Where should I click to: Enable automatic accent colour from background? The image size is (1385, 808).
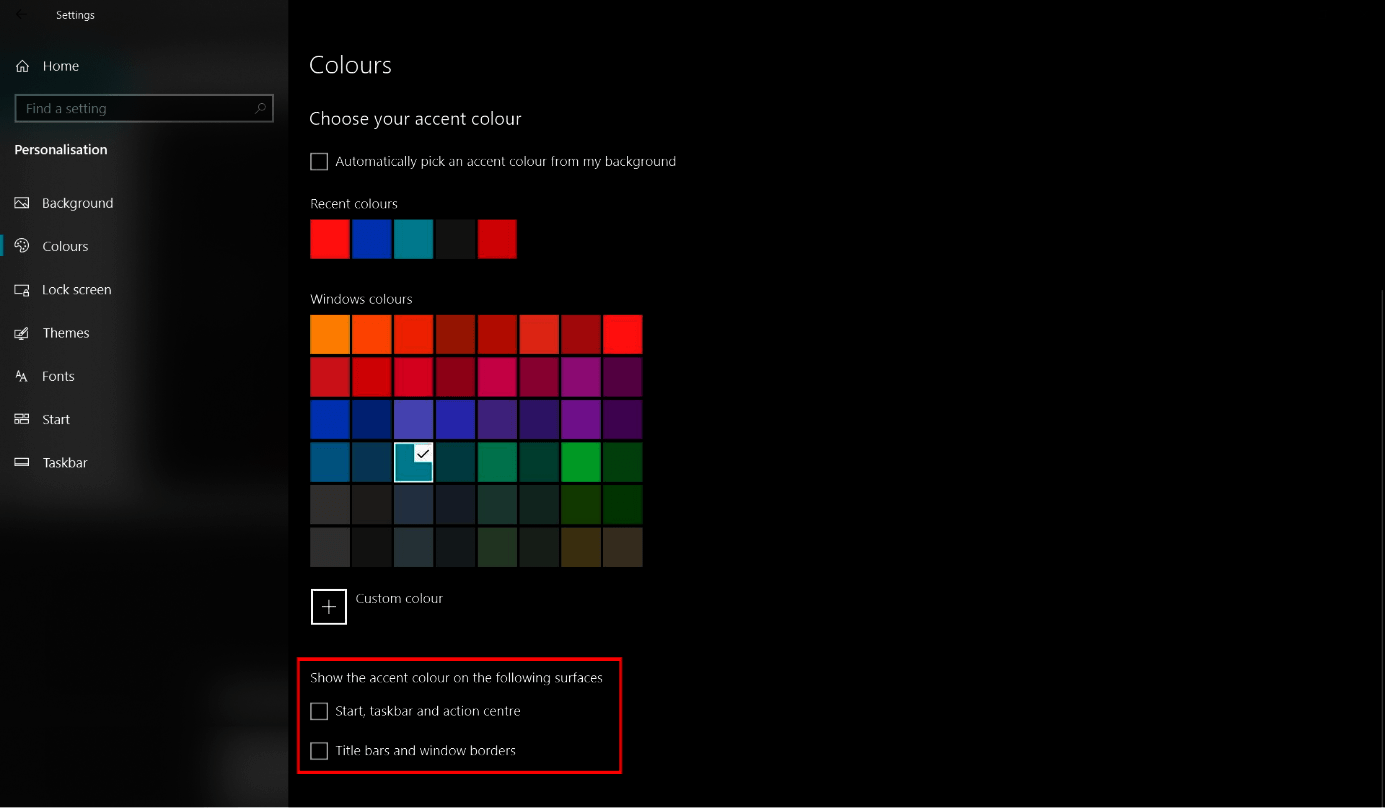pyautogui.click(x=318, y=161)
